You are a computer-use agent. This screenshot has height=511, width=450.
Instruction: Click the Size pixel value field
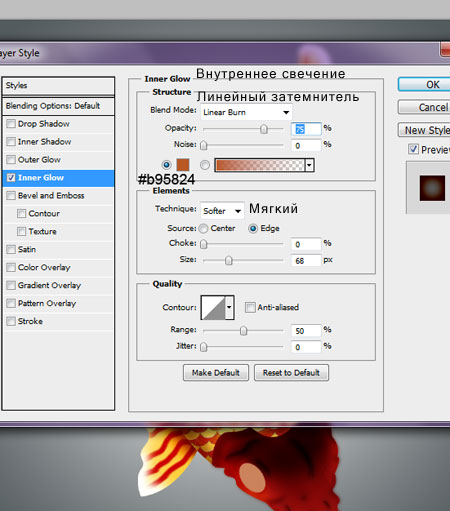pyautogui.click(x=306, y=260)
